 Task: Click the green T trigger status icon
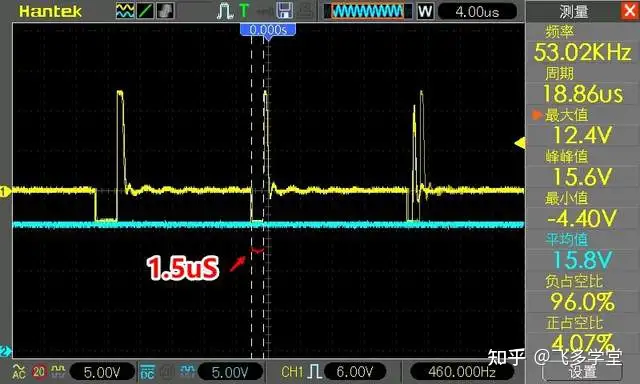pyautogui.click(x=244, y=11)
